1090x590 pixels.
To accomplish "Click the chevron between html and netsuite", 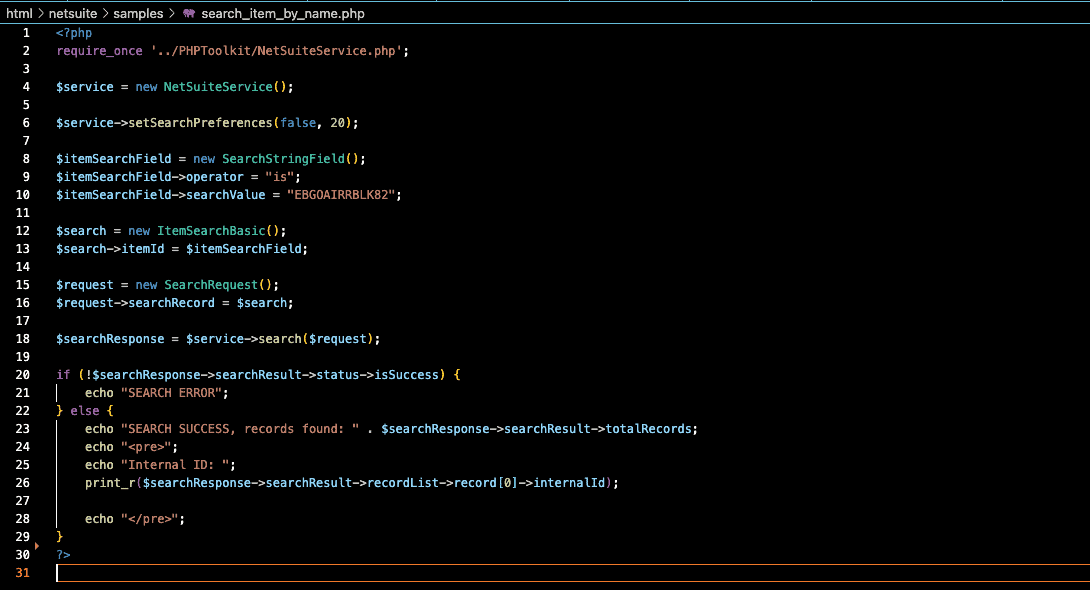I will click(41, 14).
